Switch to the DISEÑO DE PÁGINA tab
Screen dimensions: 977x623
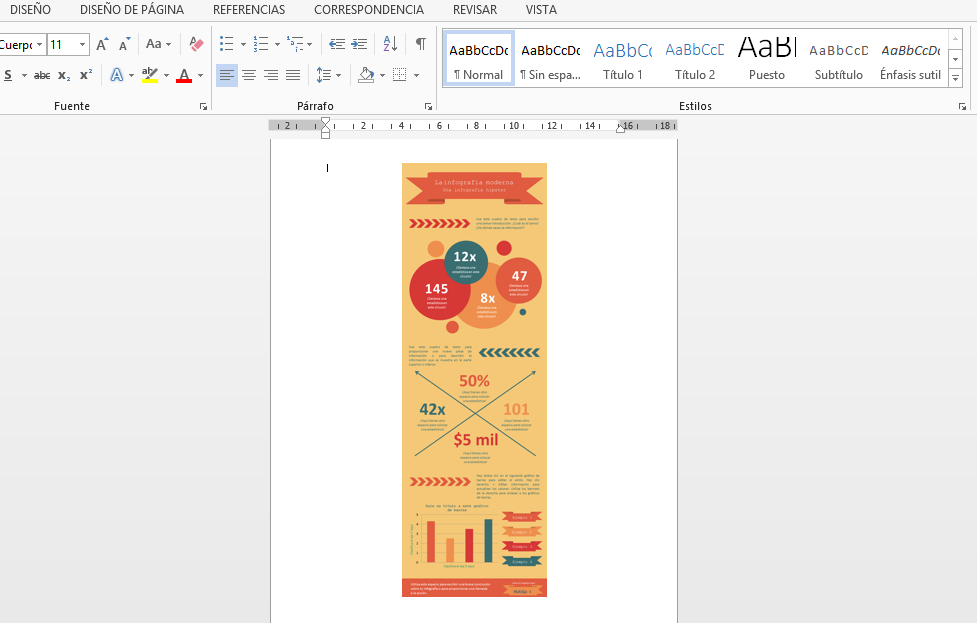132,10
